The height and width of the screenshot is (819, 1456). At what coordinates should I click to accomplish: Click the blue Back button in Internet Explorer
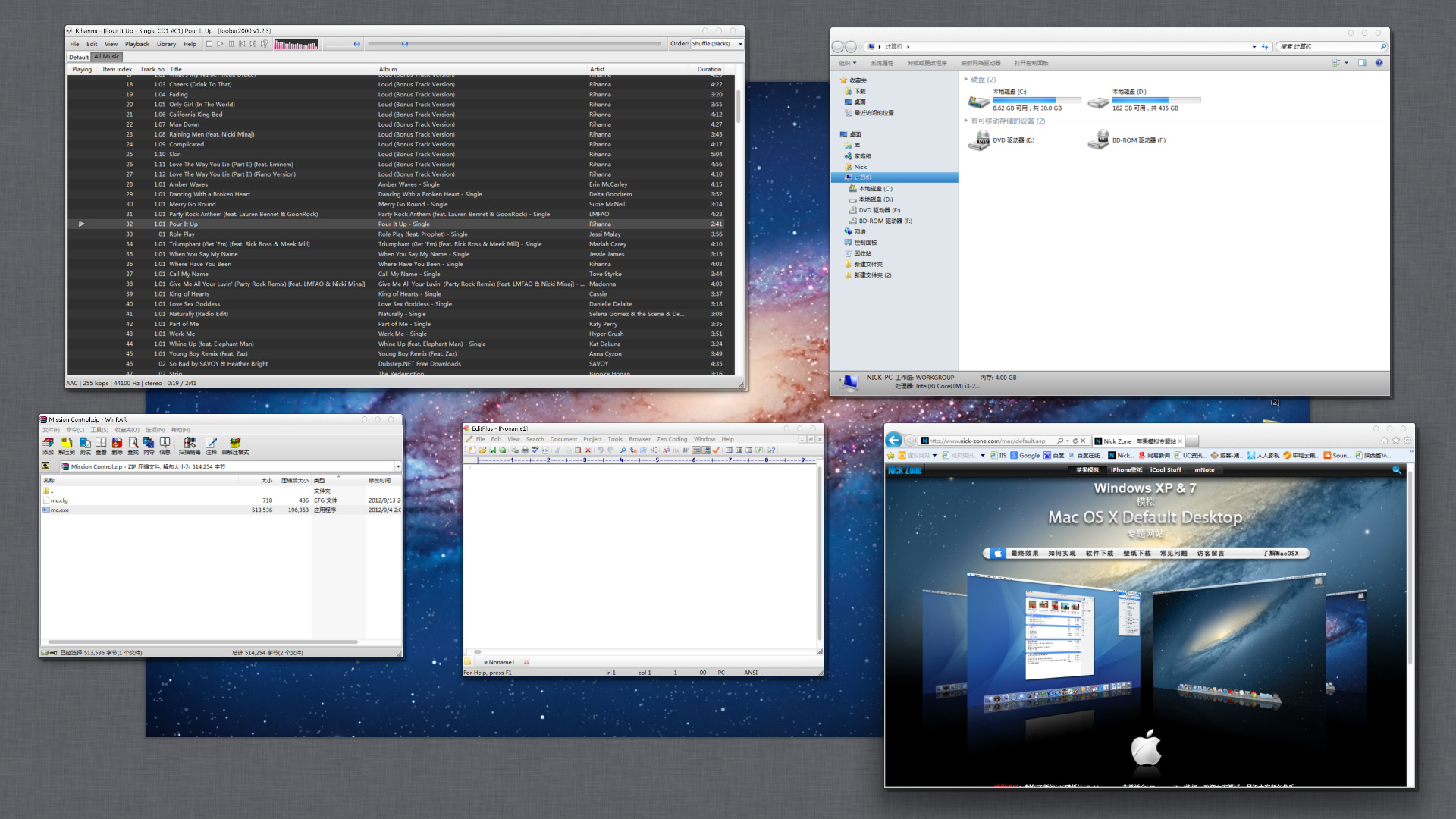click(895, 441)
